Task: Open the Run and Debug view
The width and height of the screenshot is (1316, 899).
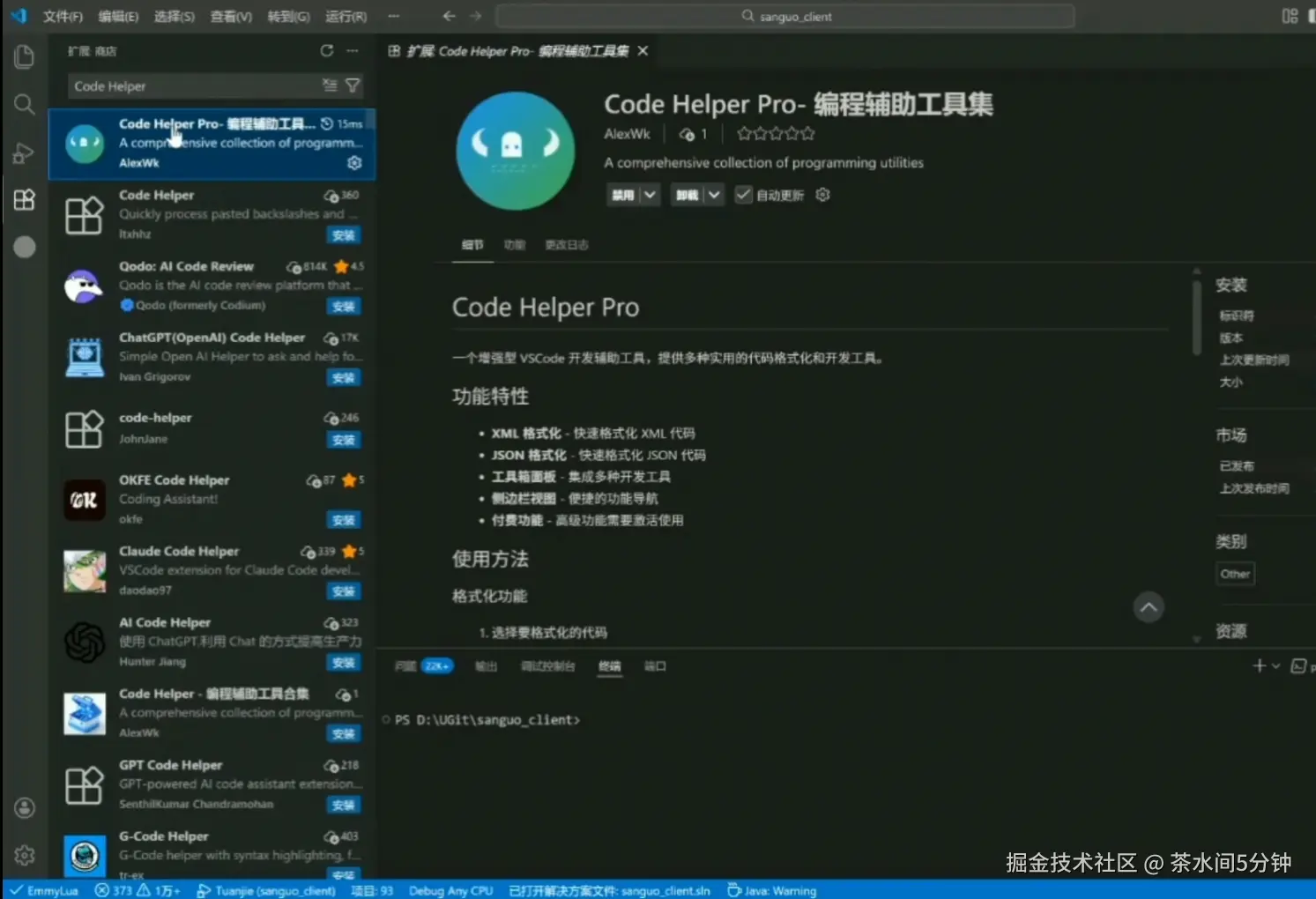Action: [x=24, y=152]
